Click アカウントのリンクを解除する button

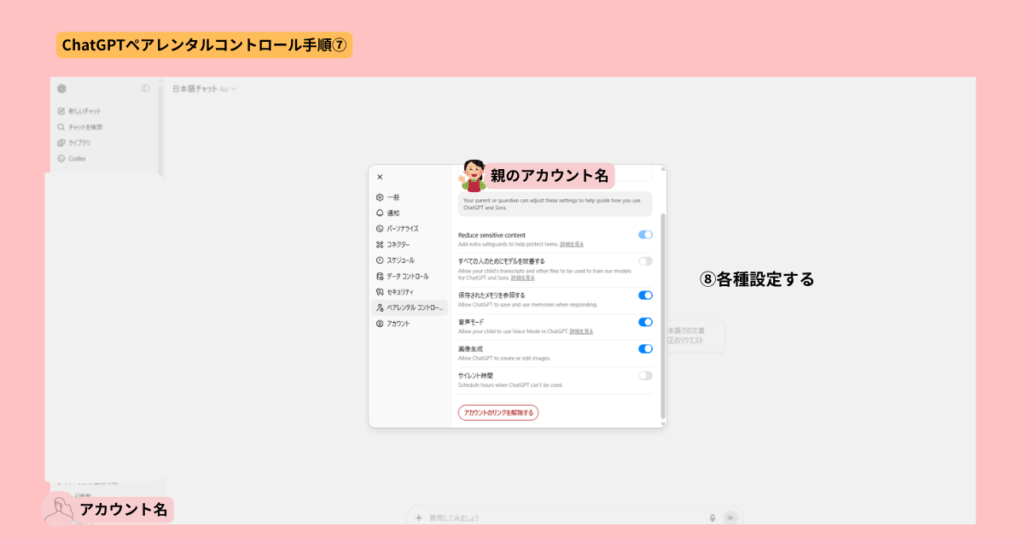pos(498,413)
